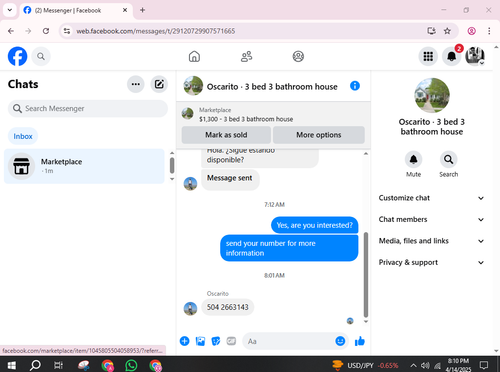Click the message '504 2663143'
The height and width of the screenshot is (372, 500).
[x=228, y=307]
